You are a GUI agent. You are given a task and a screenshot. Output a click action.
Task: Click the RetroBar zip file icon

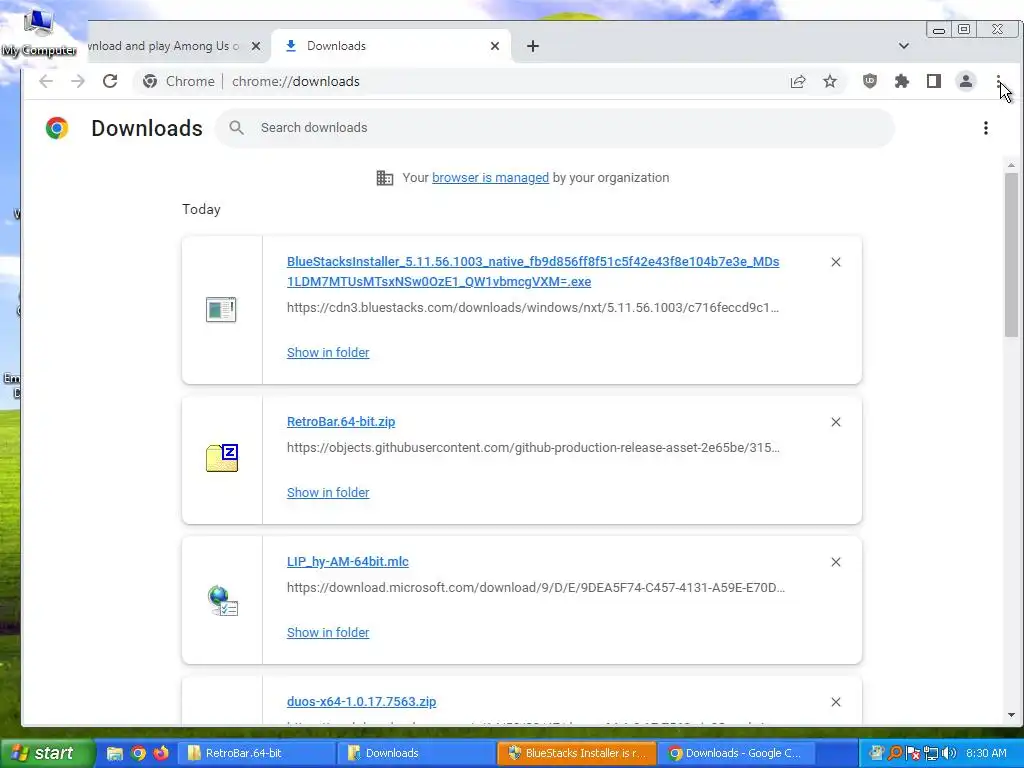(x=222, y=458)
